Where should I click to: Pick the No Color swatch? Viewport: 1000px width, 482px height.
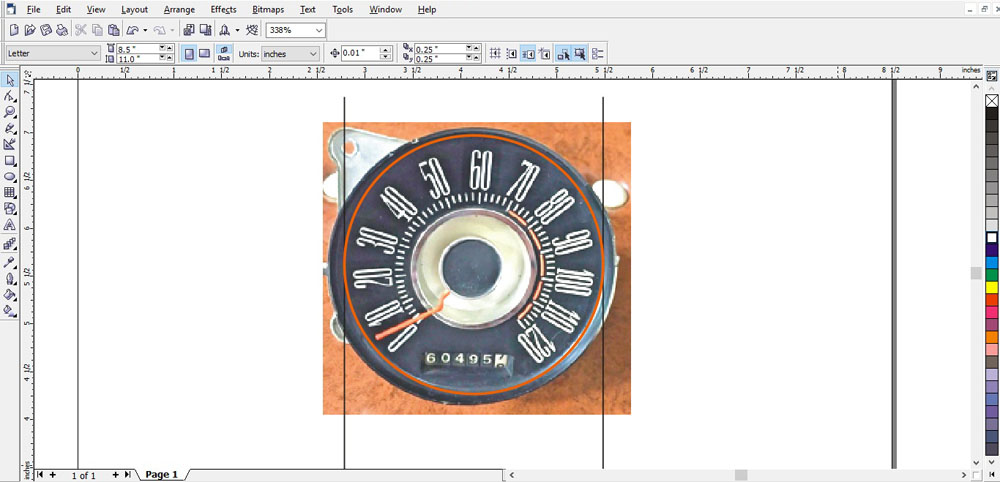tap(992, 101)
